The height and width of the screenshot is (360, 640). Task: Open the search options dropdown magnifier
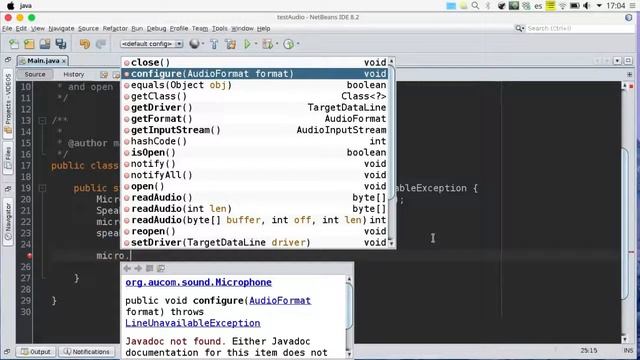(520, 28)
